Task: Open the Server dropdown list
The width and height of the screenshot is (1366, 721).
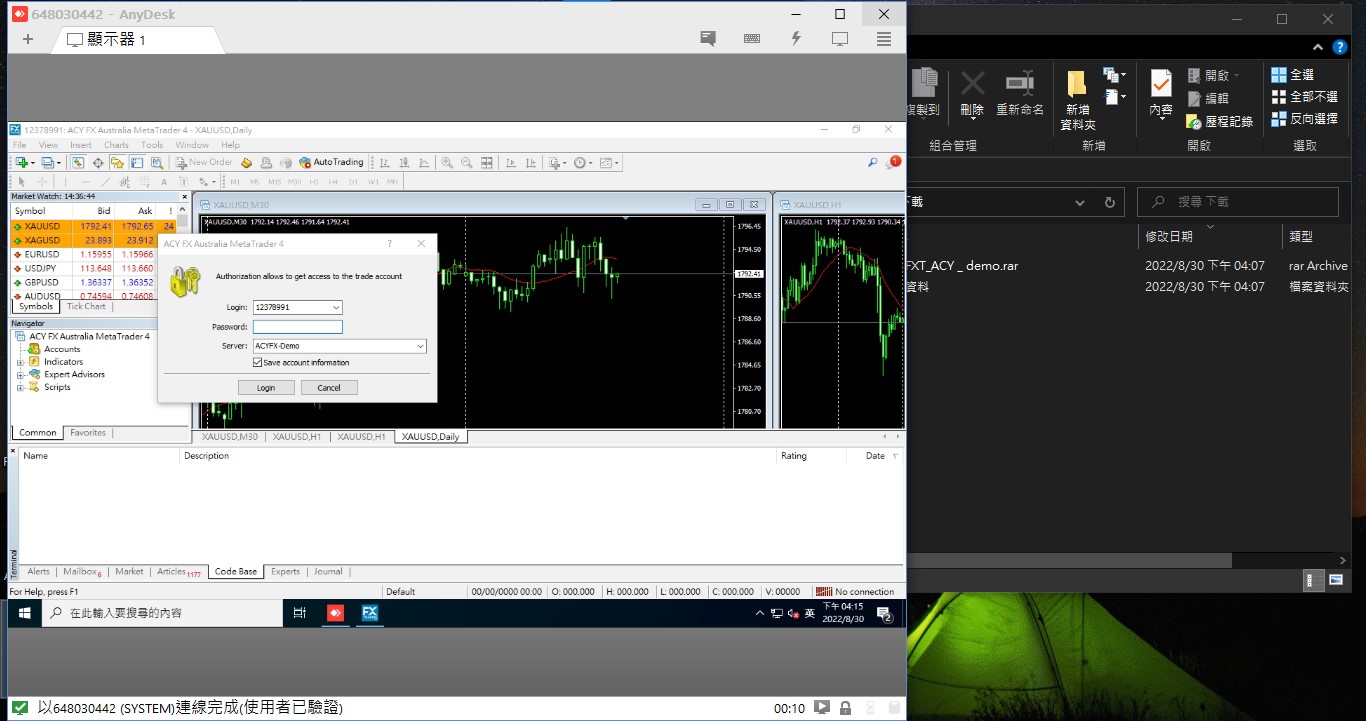Action: click(x=420, y=346)
